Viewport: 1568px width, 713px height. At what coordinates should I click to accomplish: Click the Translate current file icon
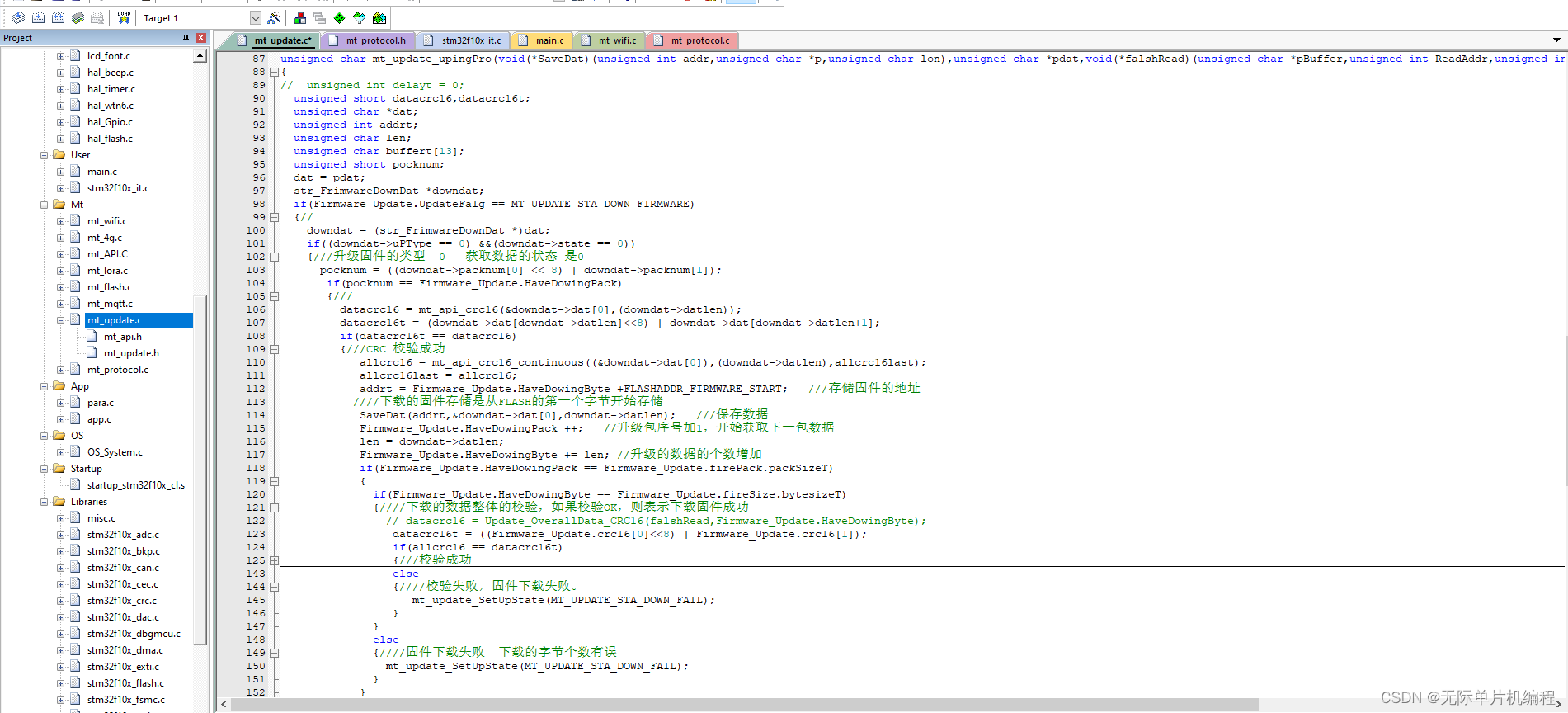click(x=18, y=17)
